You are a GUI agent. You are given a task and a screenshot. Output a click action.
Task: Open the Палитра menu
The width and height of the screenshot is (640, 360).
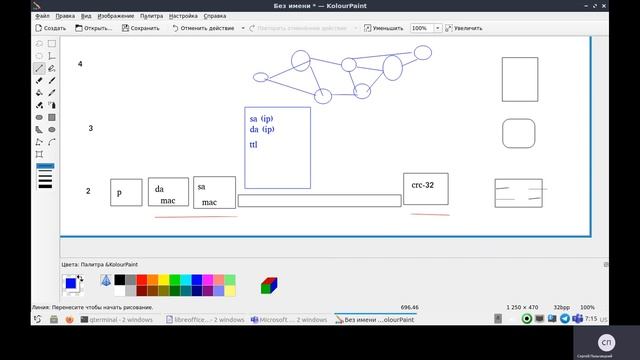151,16
